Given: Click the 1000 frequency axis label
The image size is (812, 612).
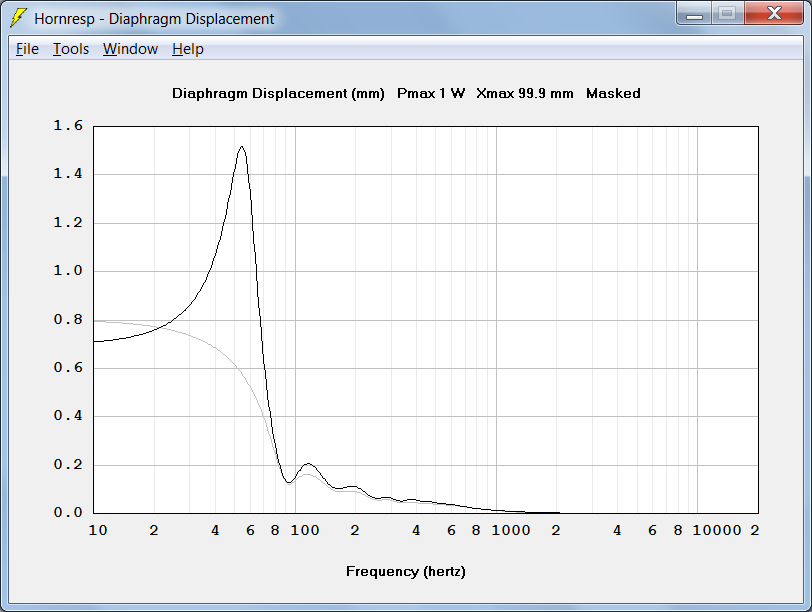Looking at the screenshot, I should [x=511, y=530].
